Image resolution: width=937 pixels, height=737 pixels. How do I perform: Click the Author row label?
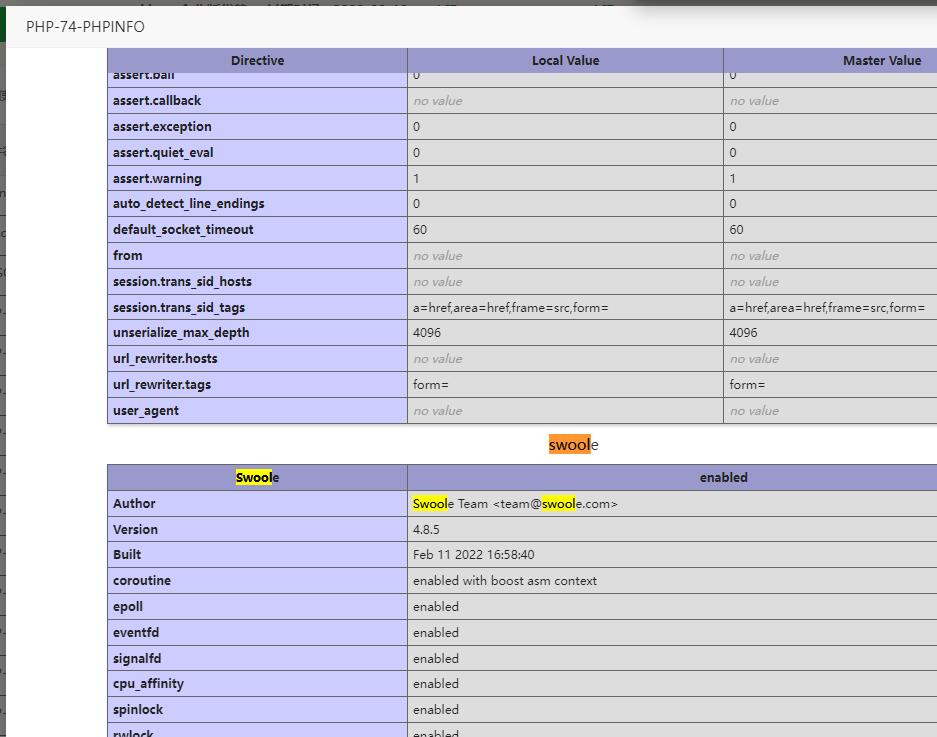point(134,503)
